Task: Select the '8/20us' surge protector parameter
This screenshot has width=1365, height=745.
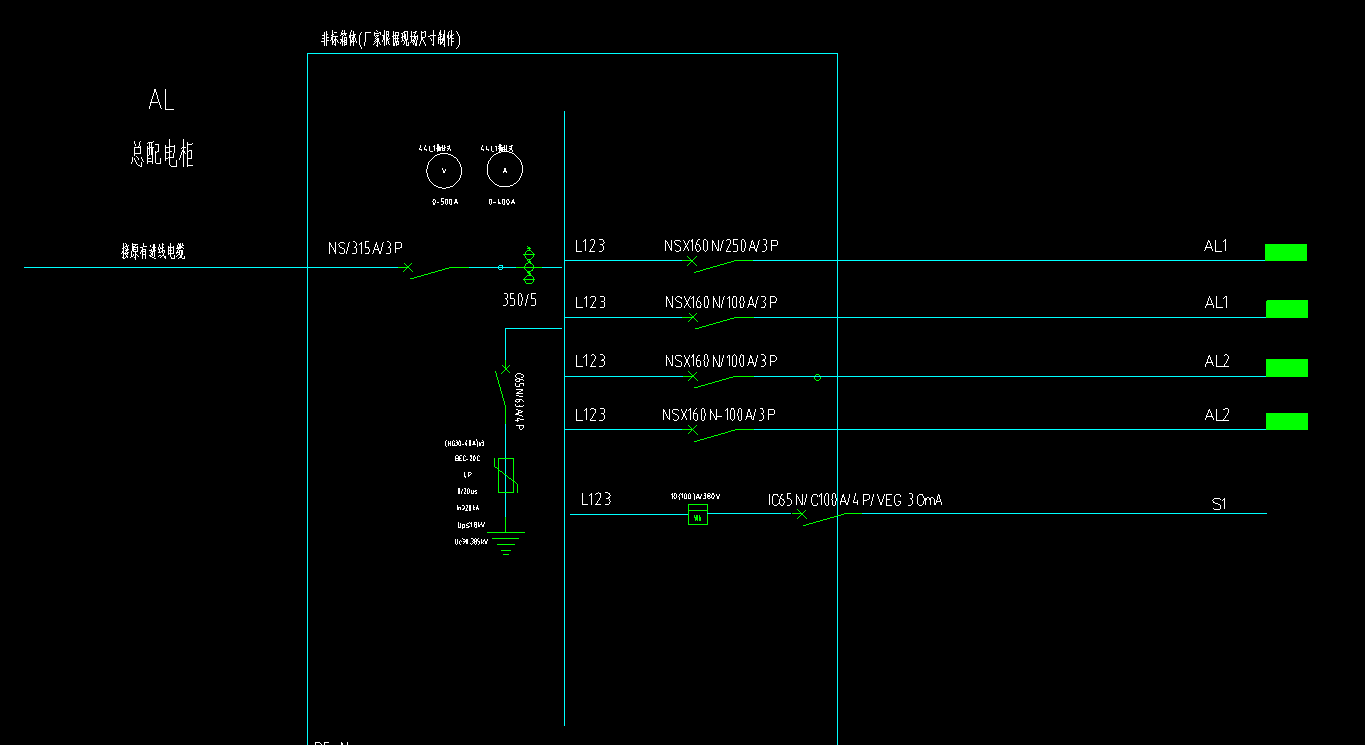Action: click(467, 491)
